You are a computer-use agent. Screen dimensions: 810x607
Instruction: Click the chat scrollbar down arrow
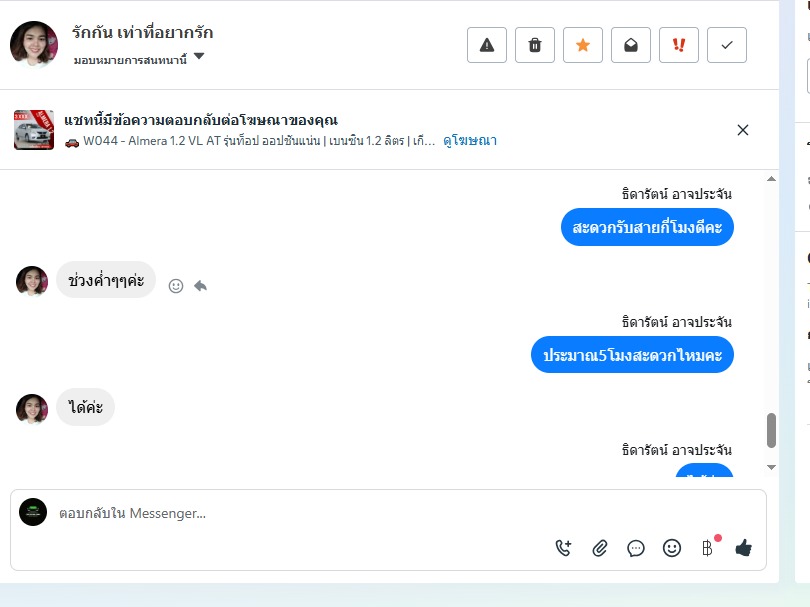pyautogui.click(x=771, y=467)
